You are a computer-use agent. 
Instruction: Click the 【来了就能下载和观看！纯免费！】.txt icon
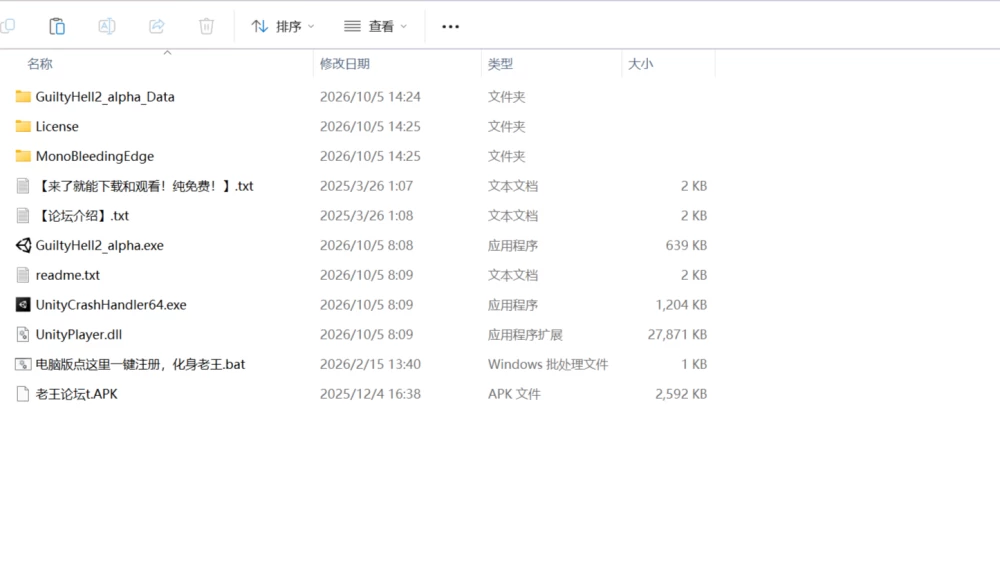click(x=23, y=186)
